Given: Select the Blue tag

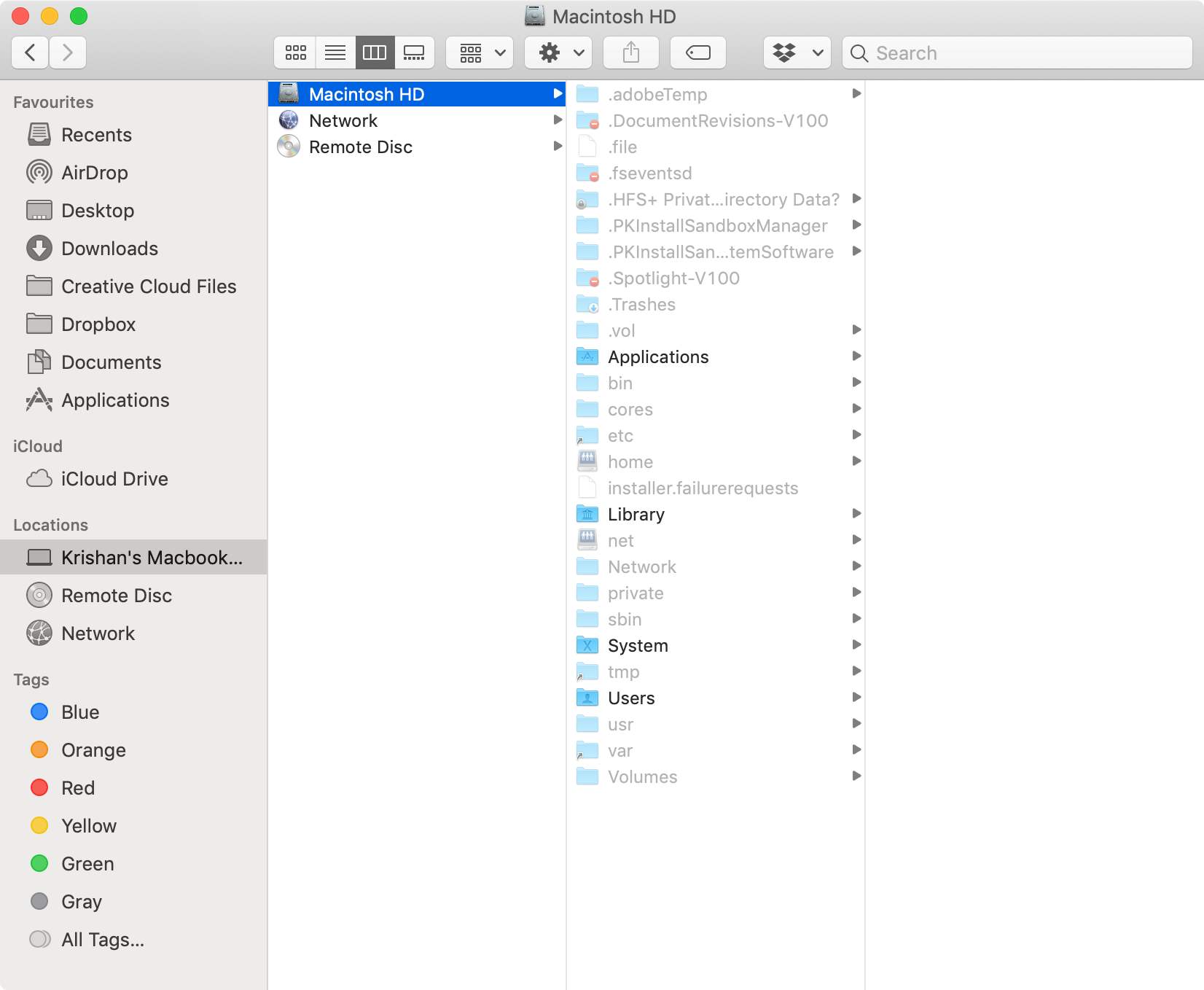Looking at the screenshot, I should pos(79,712).
